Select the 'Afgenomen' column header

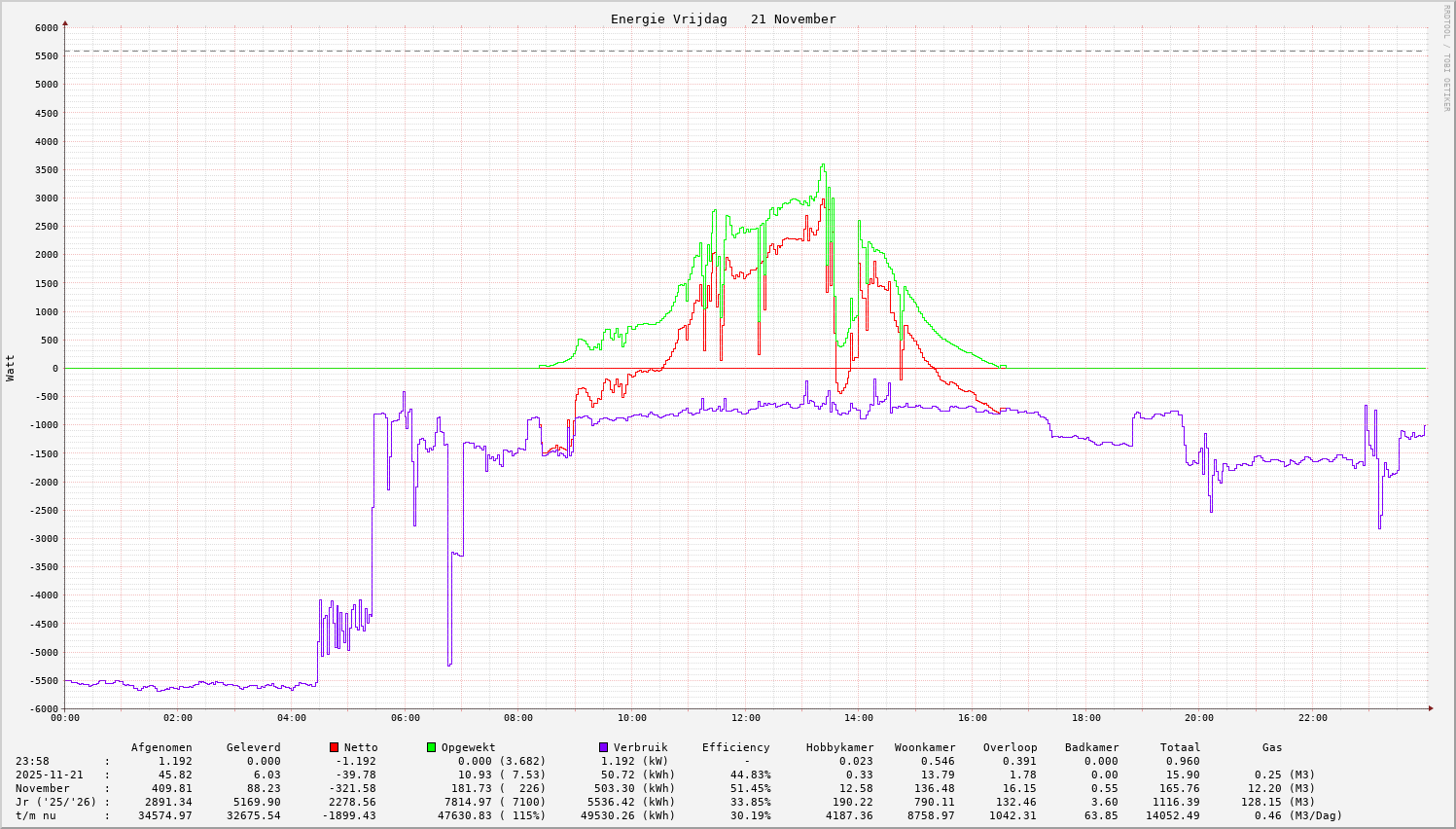[x=161, y=747]
